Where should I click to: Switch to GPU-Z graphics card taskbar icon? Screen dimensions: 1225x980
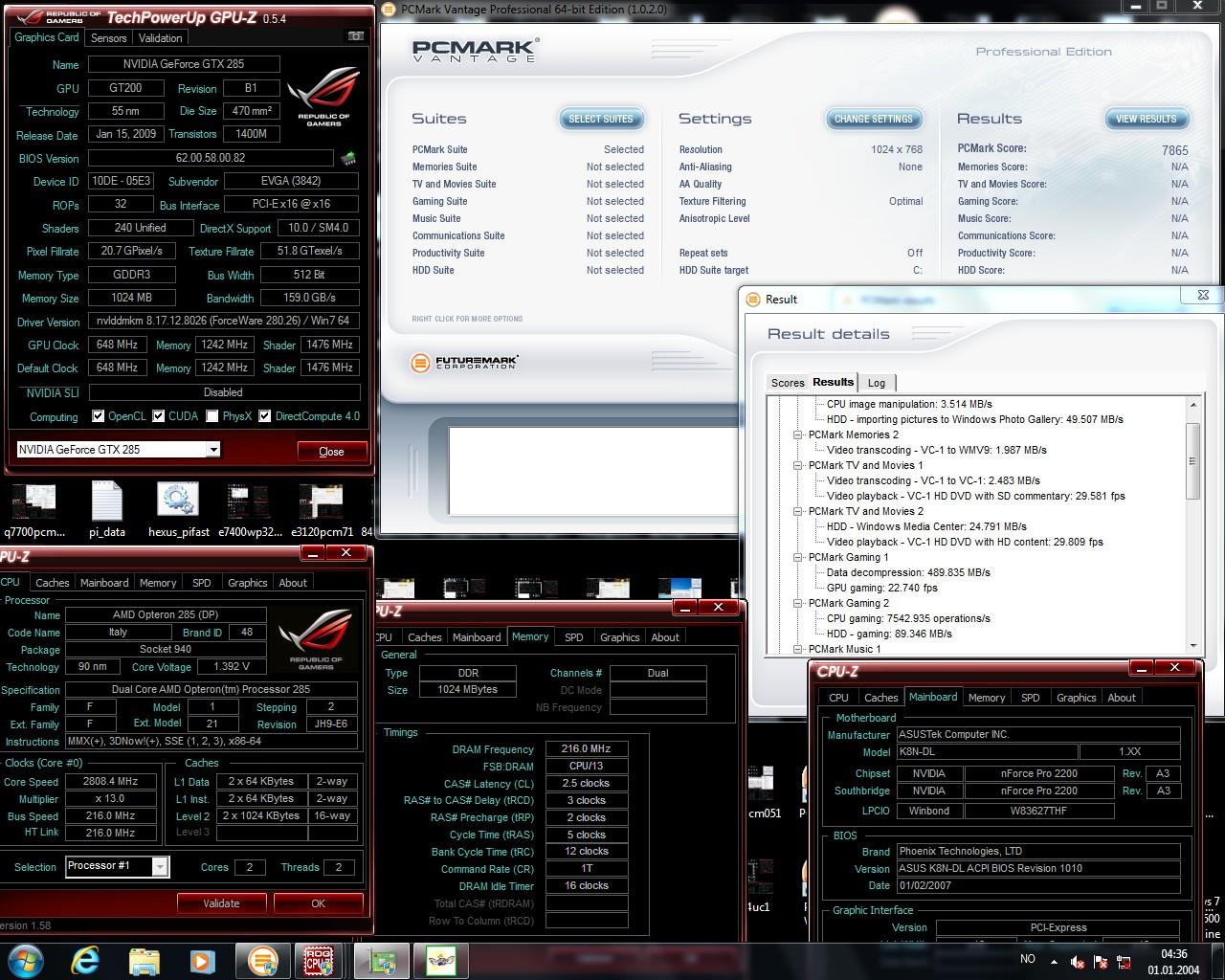[383, 960]
